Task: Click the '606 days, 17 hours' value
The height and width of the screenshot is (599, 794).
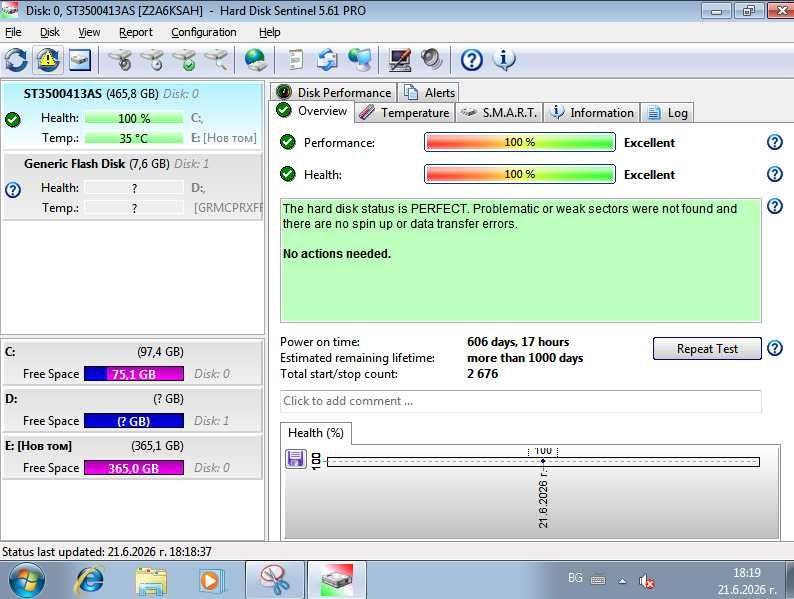Action: (x=518, y=342)
